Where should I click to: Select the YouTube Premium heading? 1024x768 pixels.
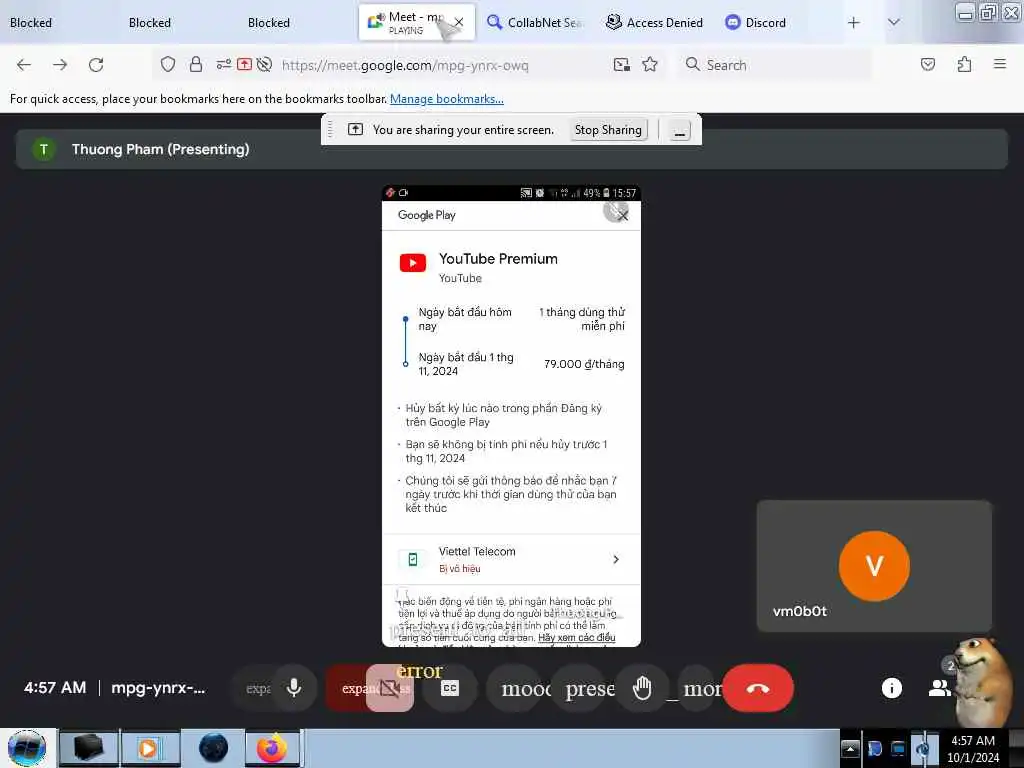point(498,259)
